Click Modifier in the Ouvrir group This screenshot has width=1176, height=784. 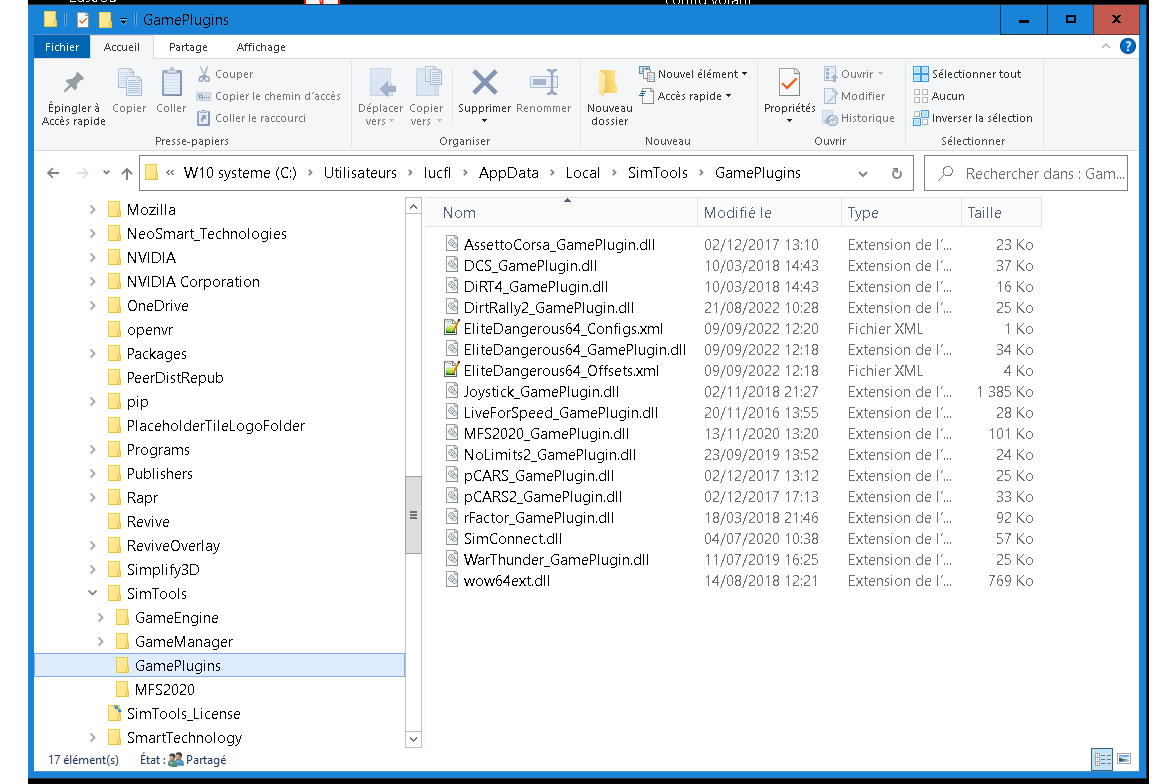click(855, 96)
